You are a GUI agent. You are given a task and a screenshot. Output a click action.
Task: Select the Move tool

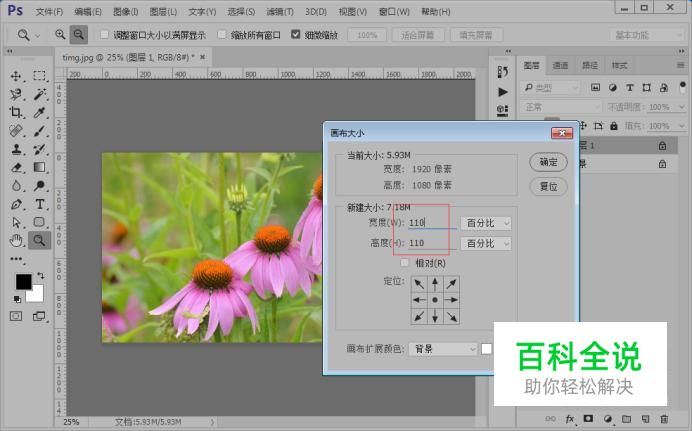(x=16, y=76)
